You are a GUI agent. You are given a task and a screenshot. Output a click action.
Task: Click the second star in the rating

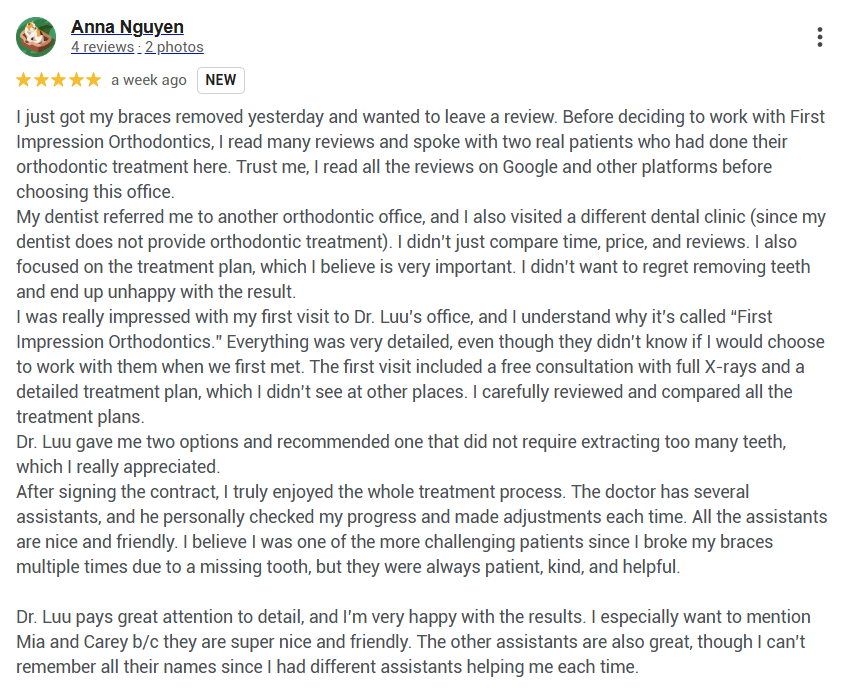(x=41, y=80)
